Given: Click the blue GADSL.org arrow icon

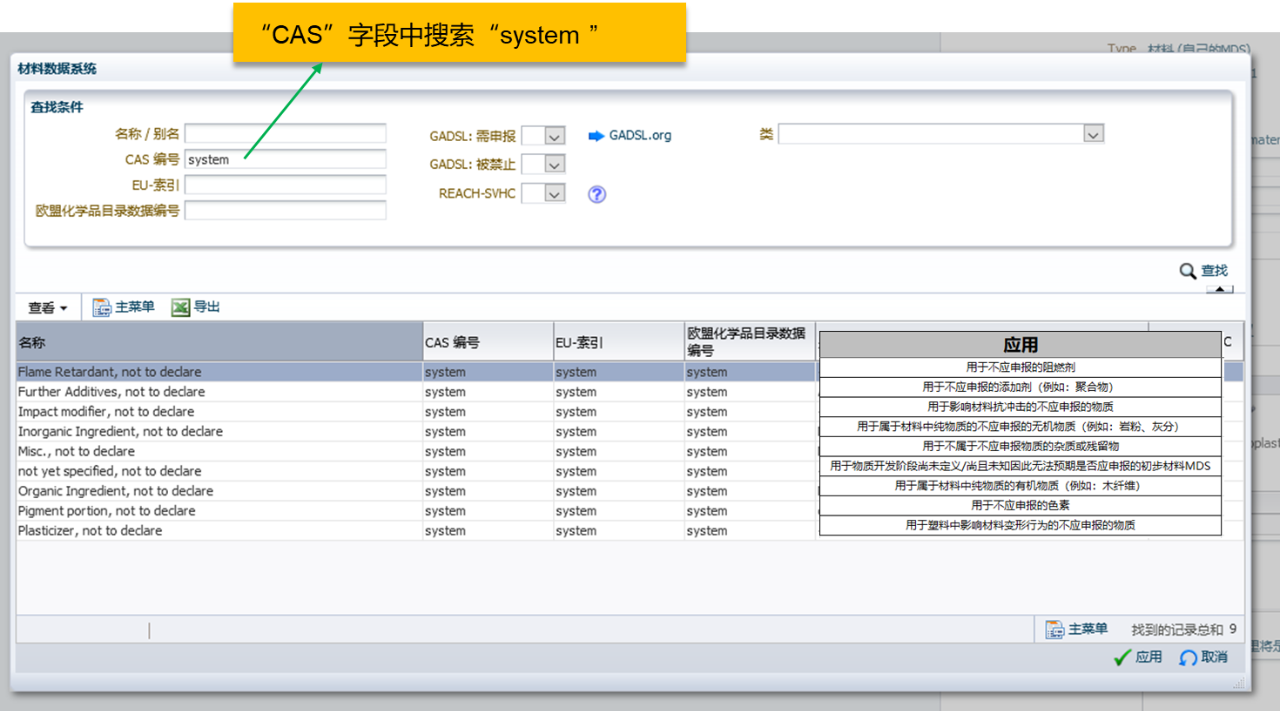Looking at the screenshot, I should (x=596, y=135).
